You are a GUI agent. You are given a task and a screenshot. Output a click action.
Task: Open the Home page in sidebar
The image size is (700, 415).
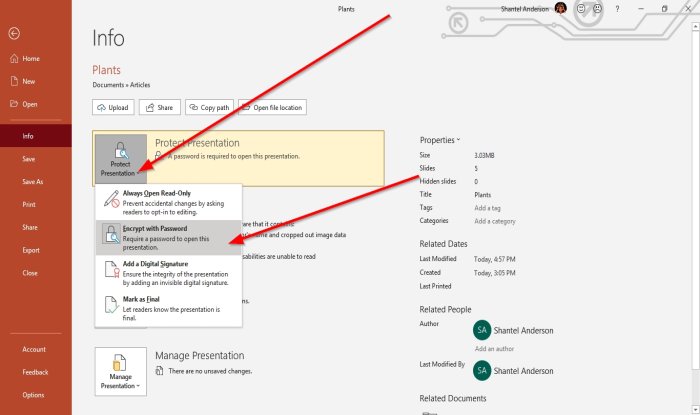(x=36, y=58)
